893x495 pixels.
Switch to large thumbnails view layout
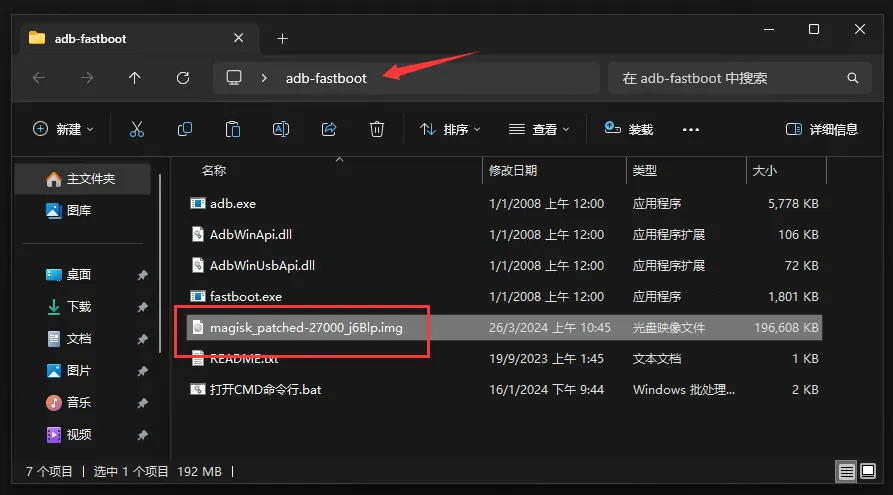[869, 471]
